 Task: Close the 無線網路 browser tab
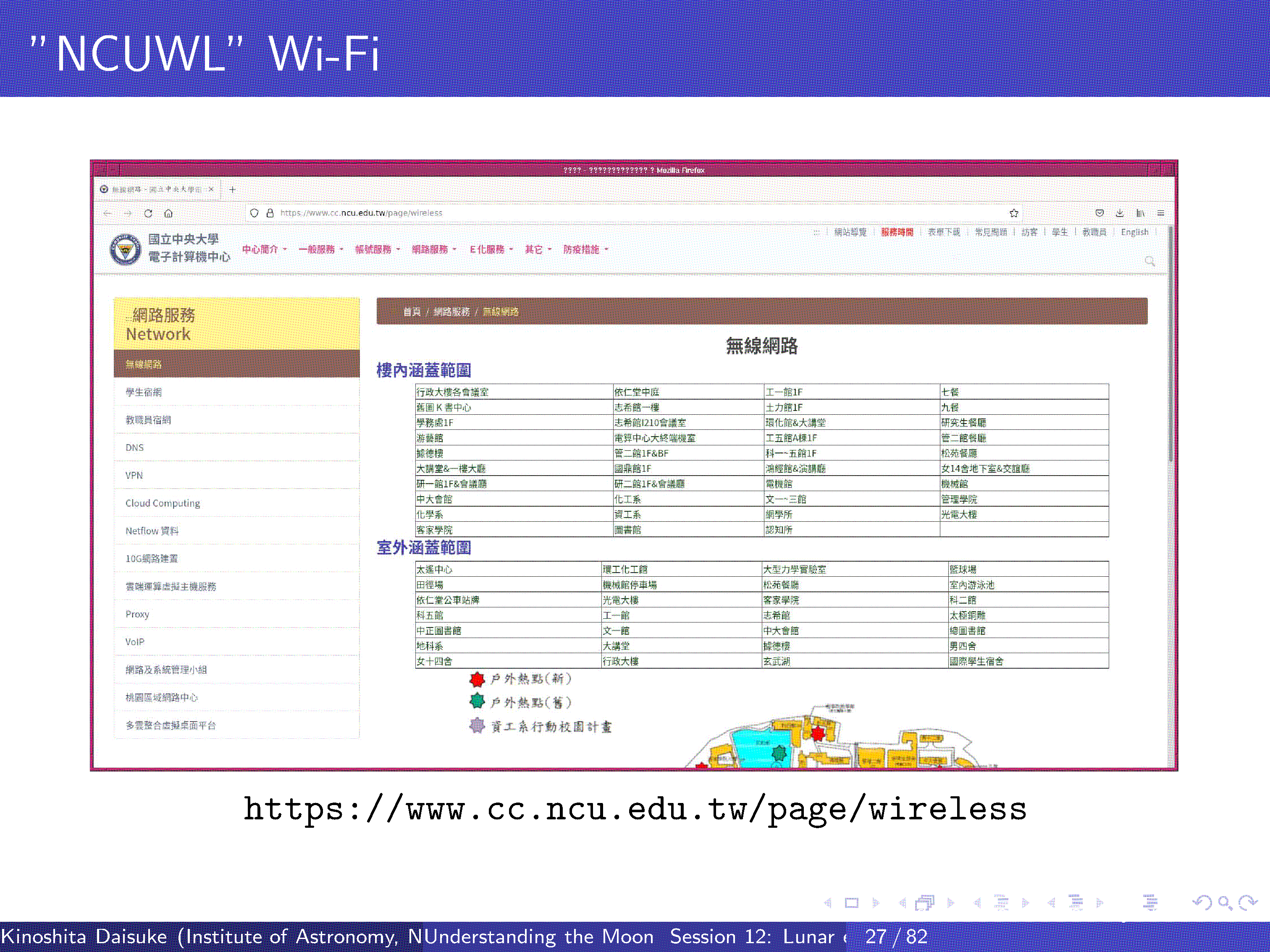pos(211,189)
